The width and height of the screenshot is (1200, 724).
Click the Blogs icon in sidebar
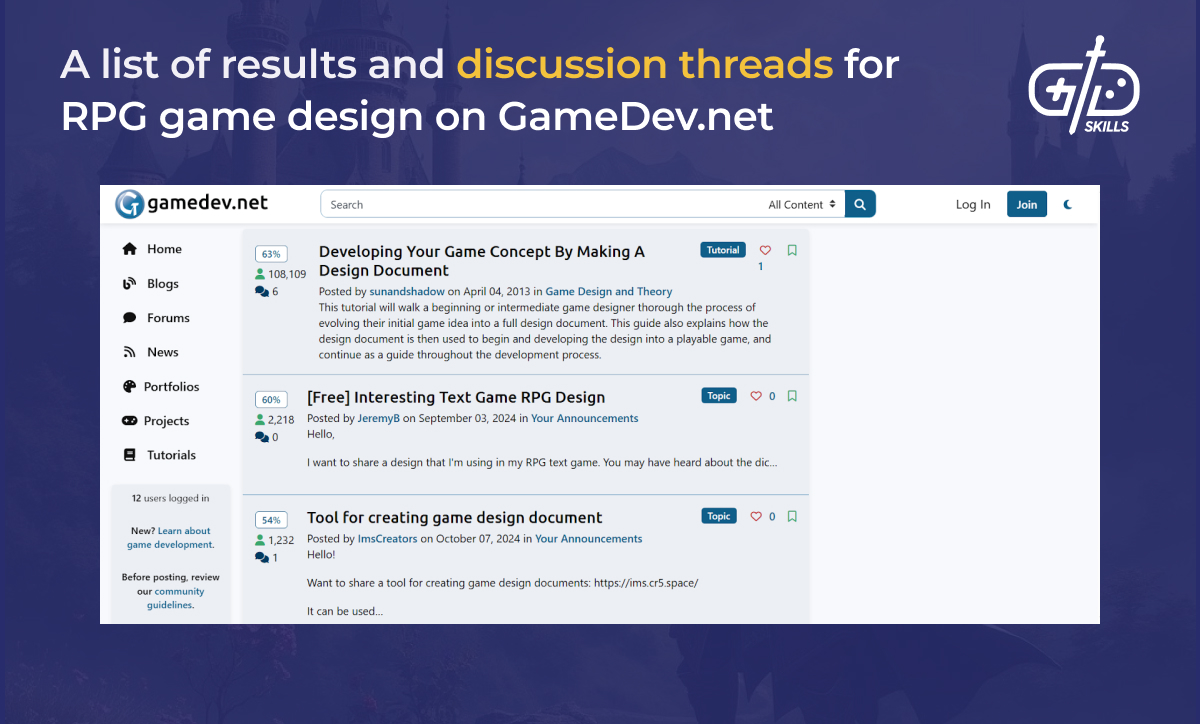coord(129,284)
